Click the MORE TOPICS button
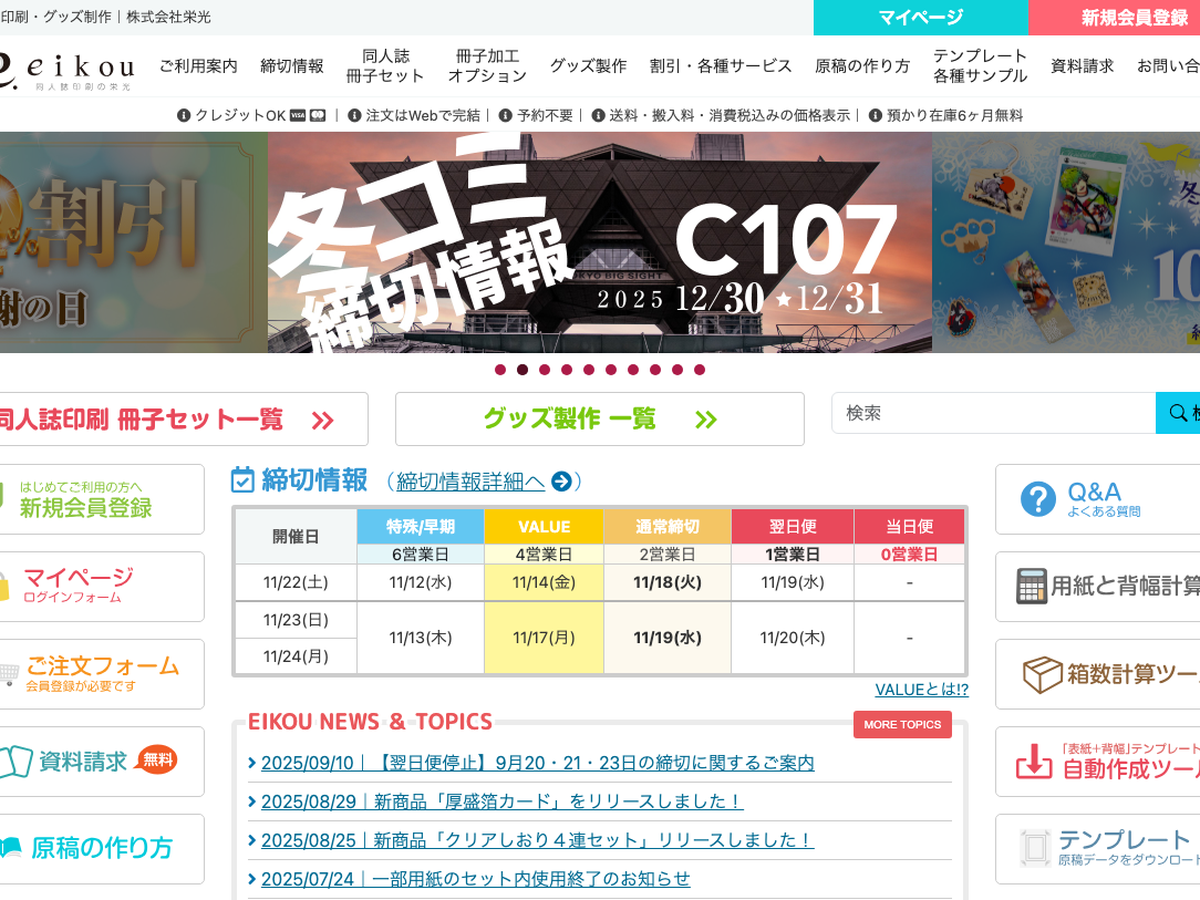This screenshot has width=1200, height=900. tap(902, 725)
